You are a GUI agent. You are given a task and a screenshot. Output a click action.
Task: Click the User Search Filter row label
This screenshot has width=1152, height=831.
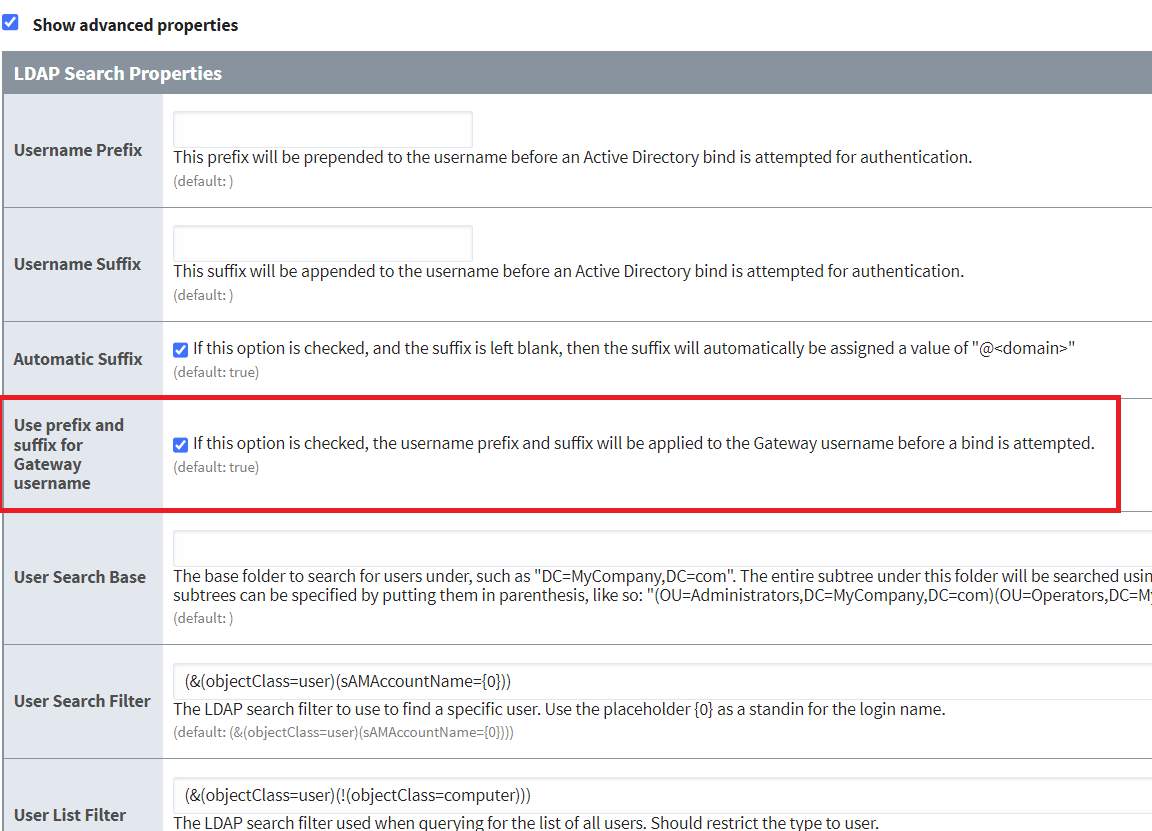point(82,701)
